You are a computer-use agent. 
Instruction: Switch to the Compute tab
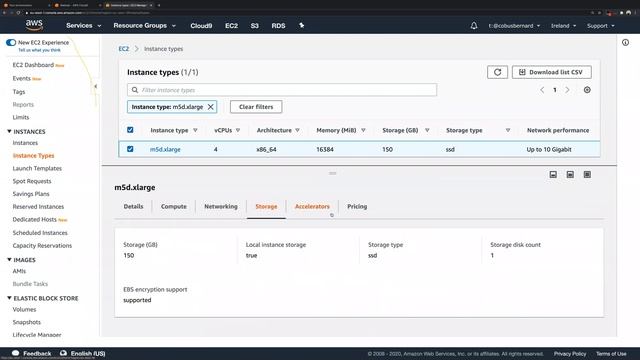173,207
